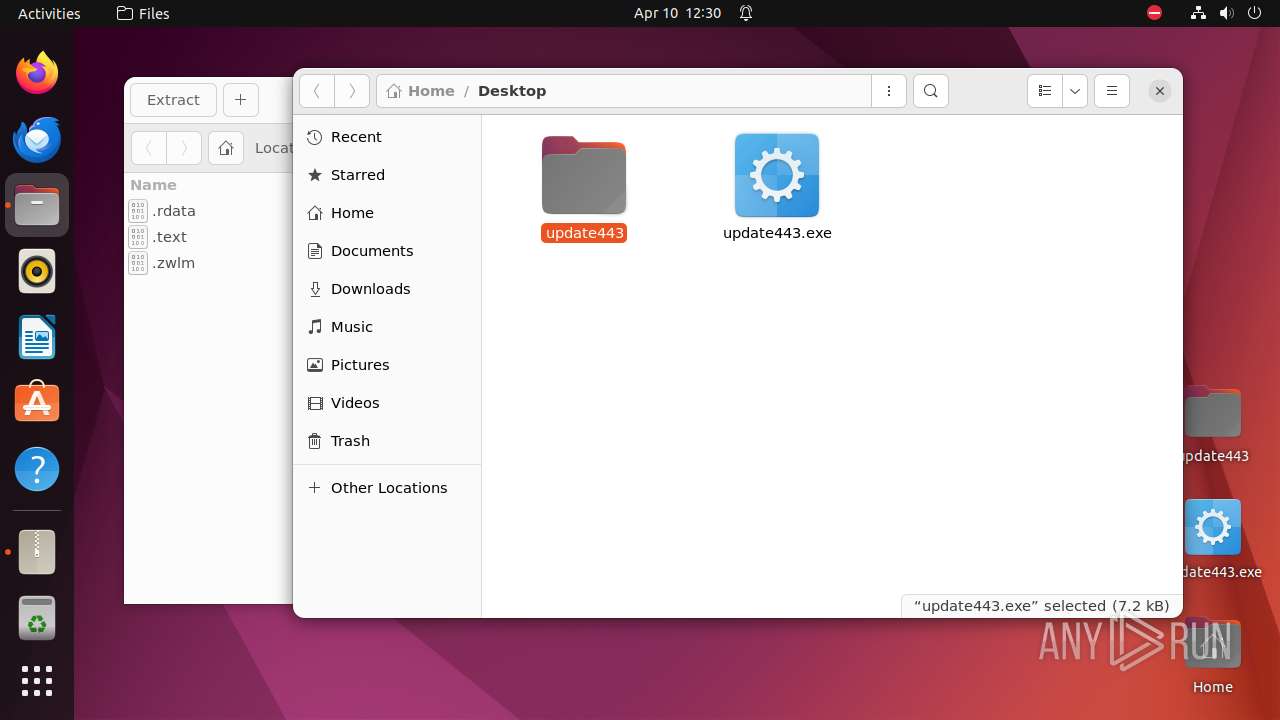This screenshot has height=720, width=1280.
Task: Open Documents in the sidebar
Action: [387, 251]
